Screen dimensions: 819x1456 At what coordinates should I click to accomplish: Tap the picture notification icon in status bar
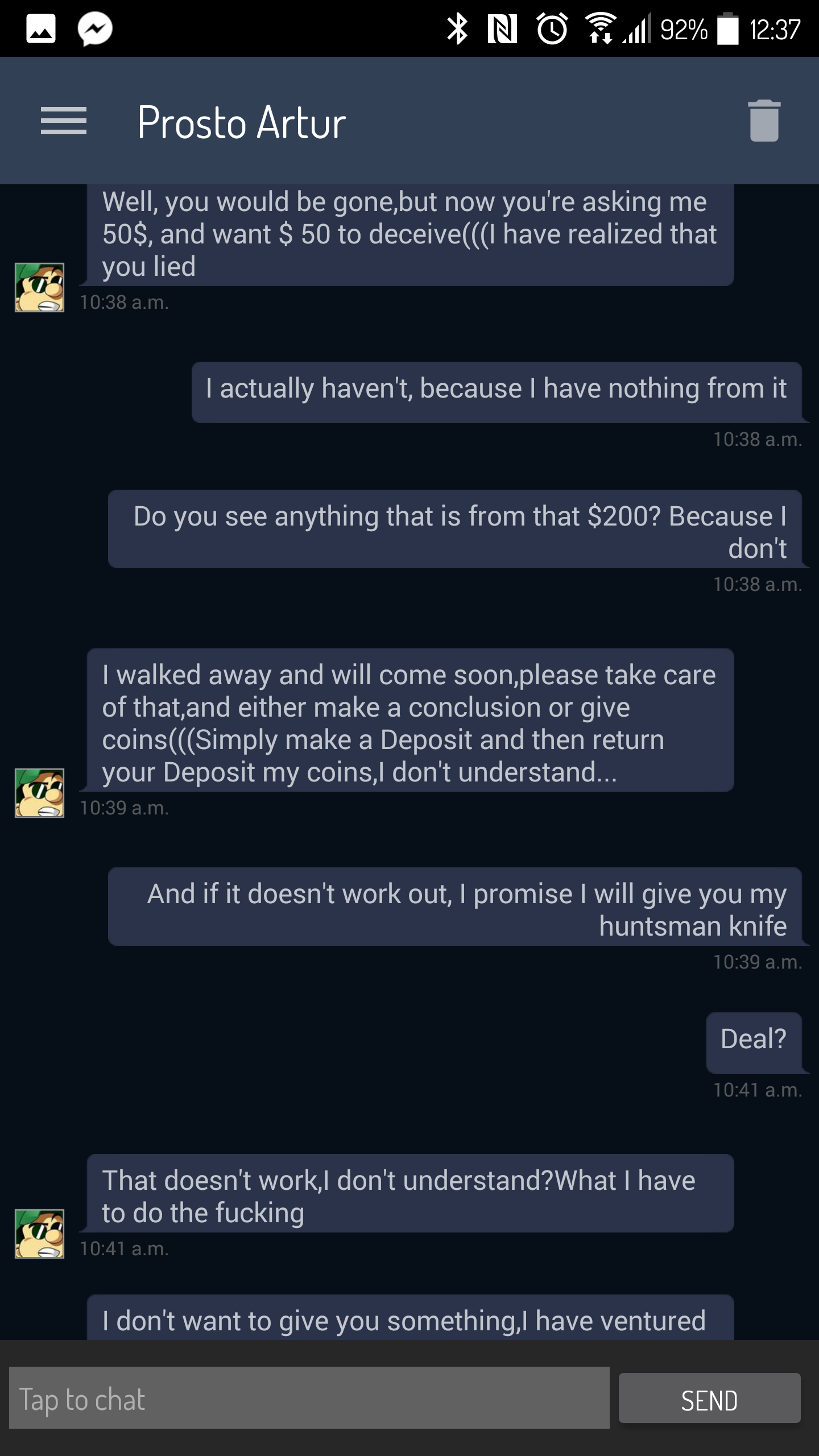click(41, 29)
